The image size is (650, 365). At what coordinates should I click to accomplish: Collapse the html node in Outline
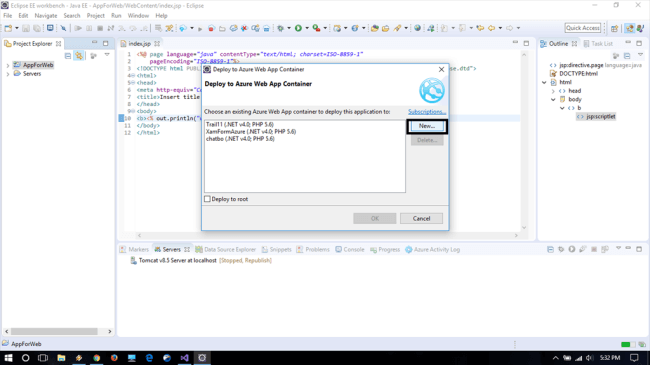point(544,82)
